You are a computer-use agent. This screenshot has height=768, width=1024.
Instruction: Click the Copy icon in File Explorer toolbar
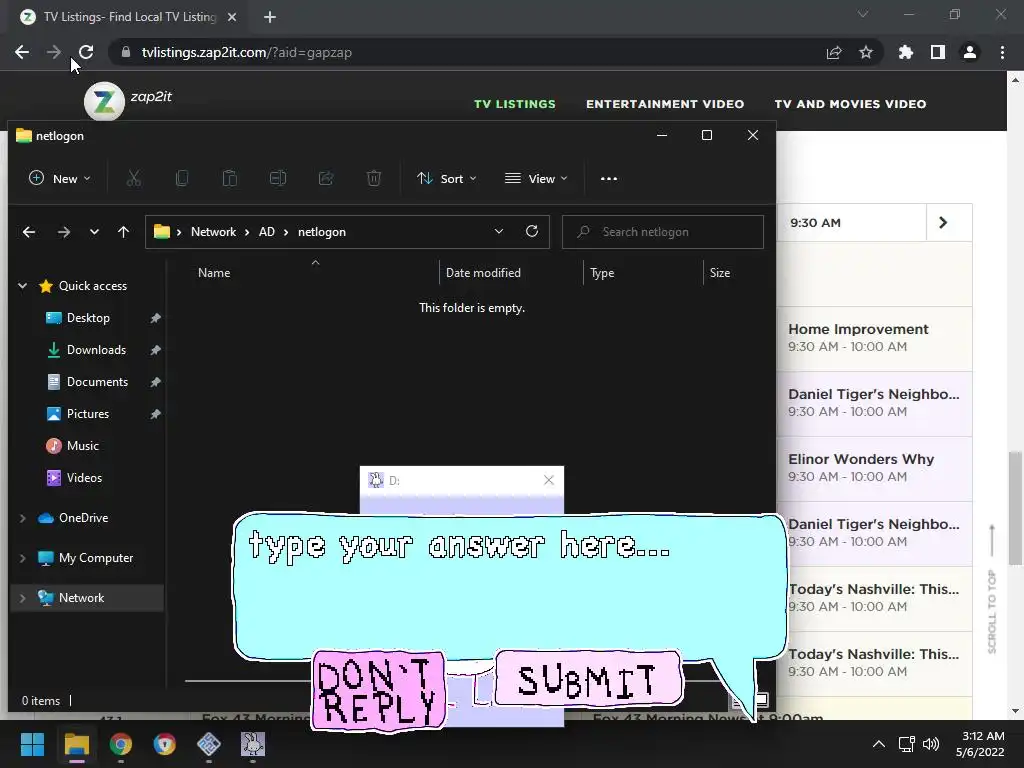click(x=182, y=178)
